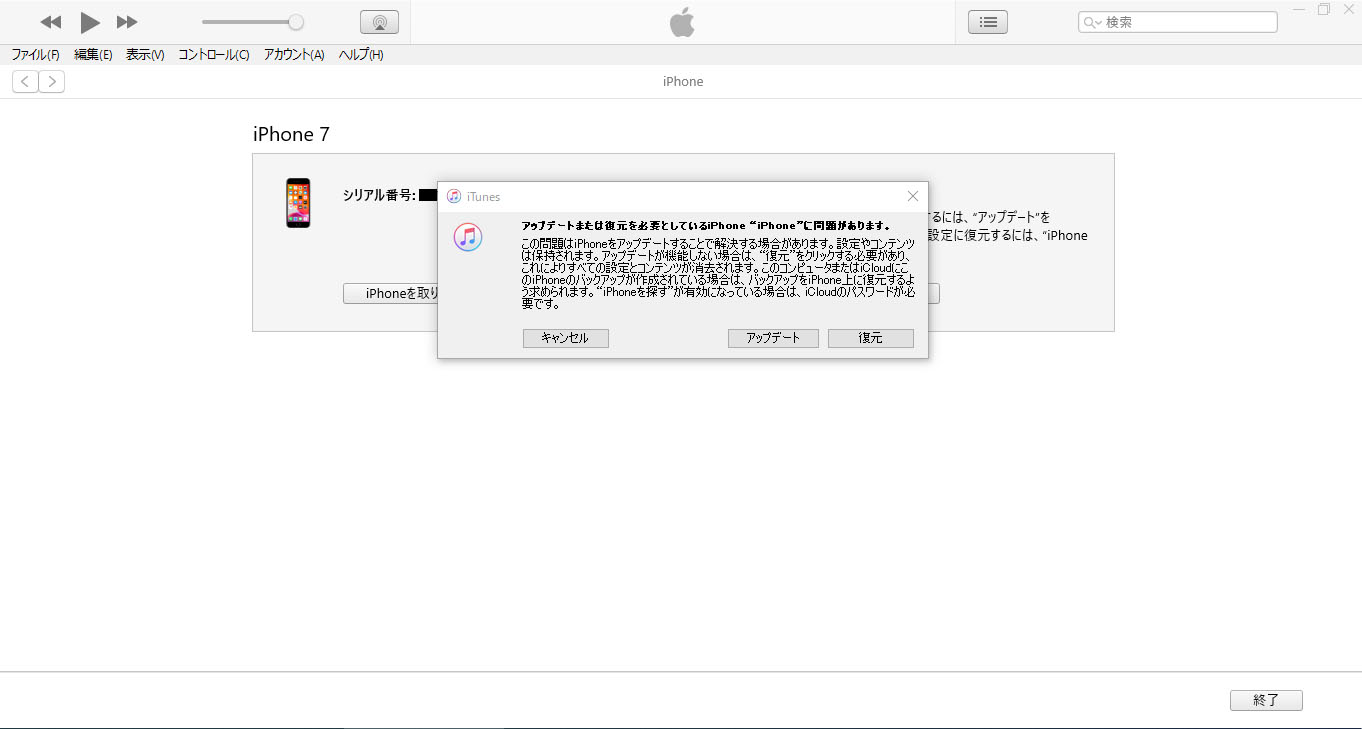Image resolution: width=1362 pixels, height=729 pixels.
Task: Open the ファイル(F) menu
Action: tap(35, 55)
